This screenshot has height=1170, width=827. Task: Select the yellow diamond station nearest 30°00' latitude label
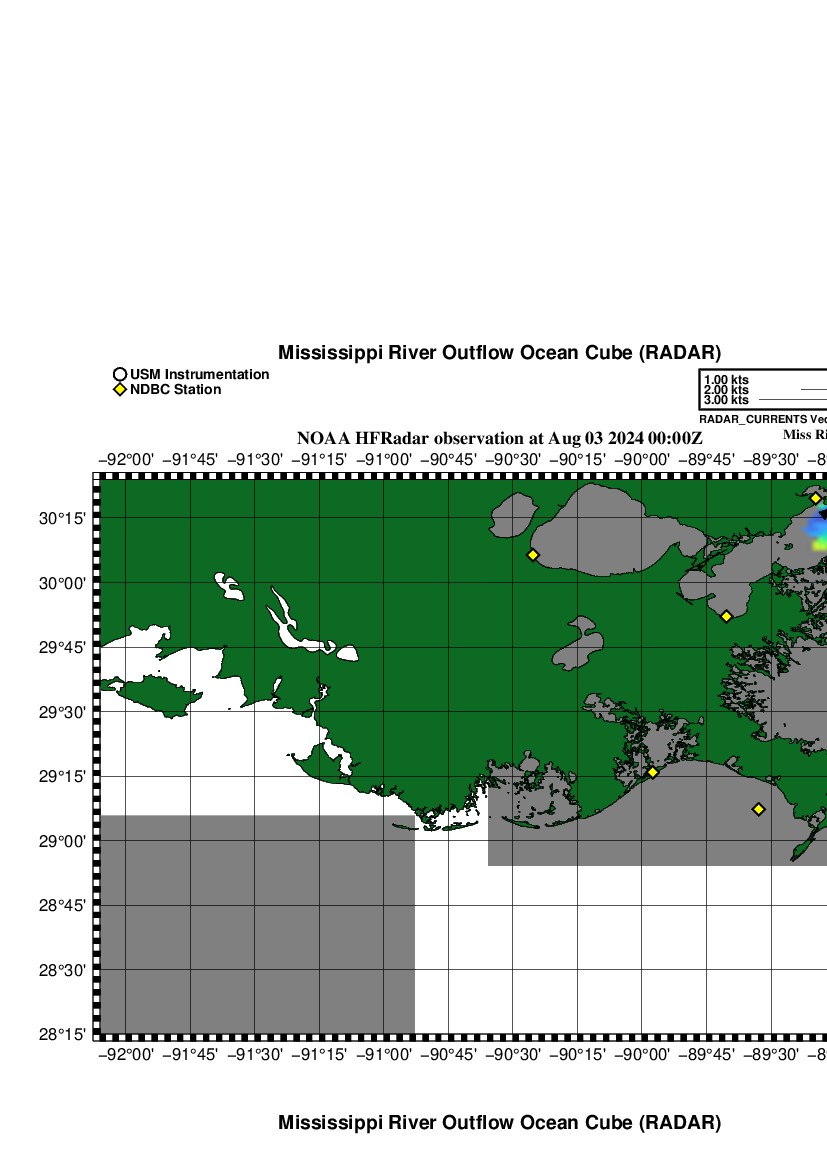pos(533,554)
